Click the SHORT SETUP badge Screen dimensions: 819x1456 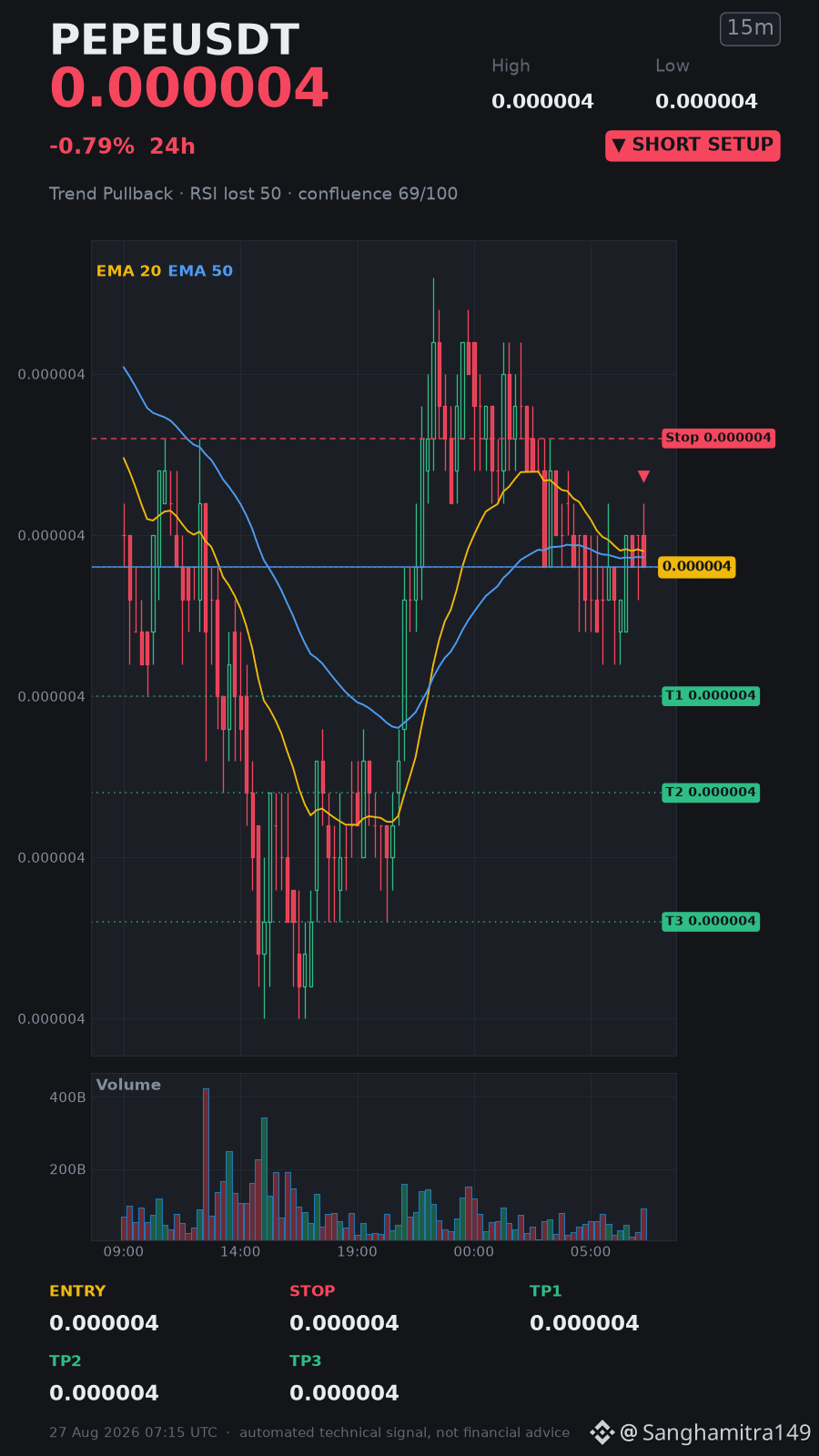(x=693, y=146)
